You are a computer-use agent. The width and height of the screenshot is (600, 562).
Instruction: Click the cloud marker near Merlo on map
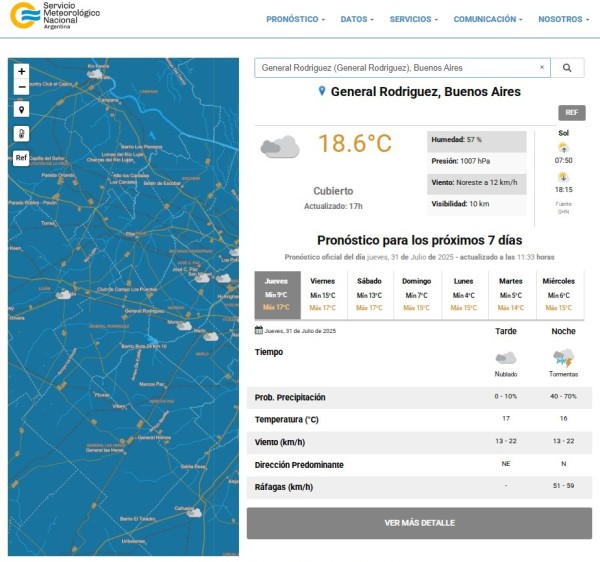210,337
